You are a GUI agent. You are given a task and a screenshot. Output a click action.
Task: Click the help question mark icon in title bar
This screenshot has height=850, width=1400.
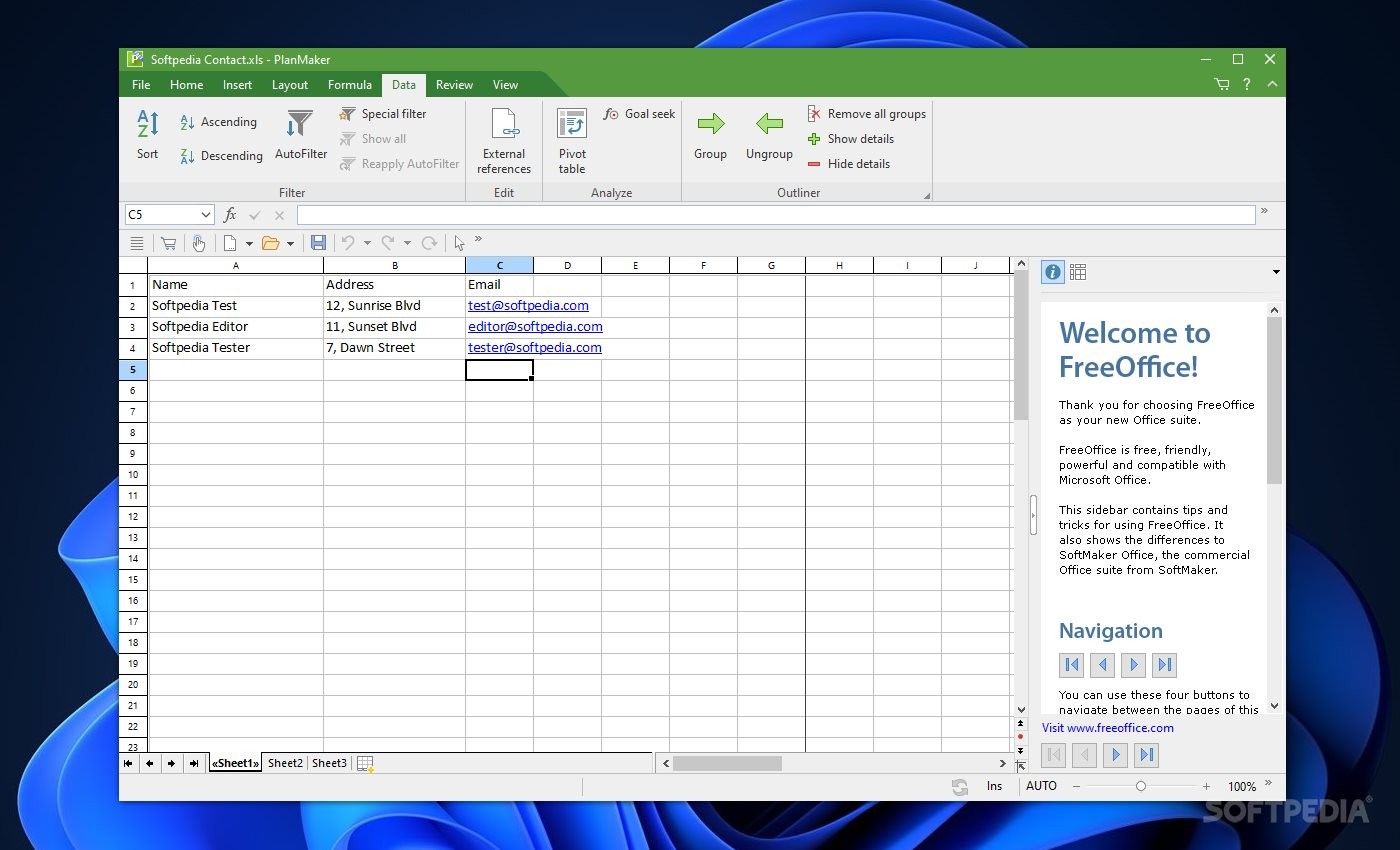click(1247, 85)
